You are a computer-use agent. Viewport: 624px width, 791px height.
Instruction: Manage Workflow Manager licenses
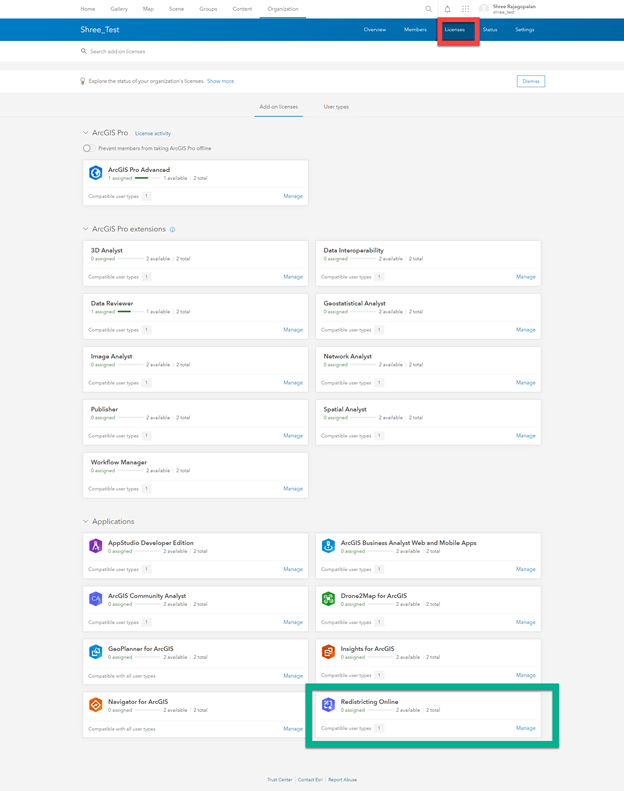(x=293, y=489)
